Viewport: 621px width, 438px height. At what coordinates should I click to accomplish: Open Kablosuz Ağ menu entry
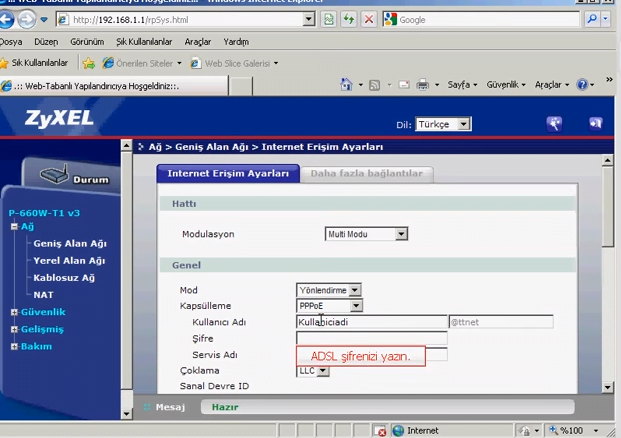64,278
